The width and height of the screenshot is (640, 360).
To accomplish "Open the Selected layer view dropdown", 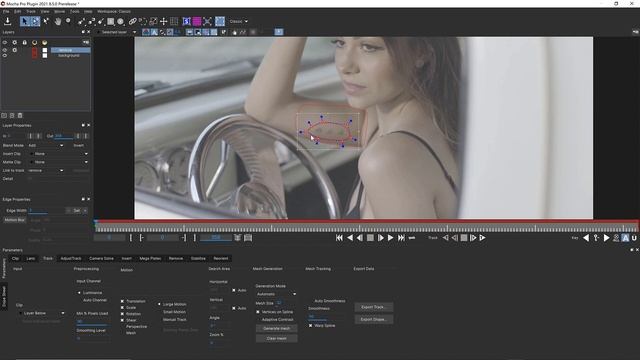I will (116, 32).
